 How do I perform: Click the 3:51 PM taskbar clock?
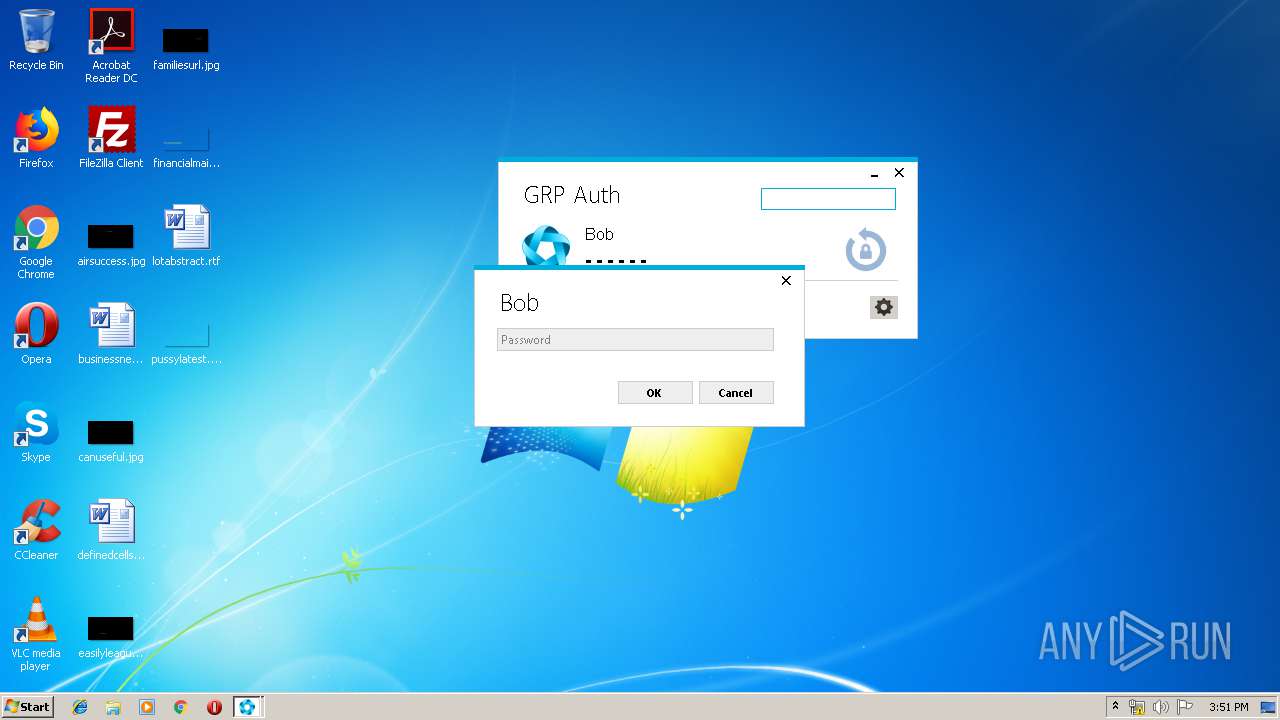[x=1228, y=707]
